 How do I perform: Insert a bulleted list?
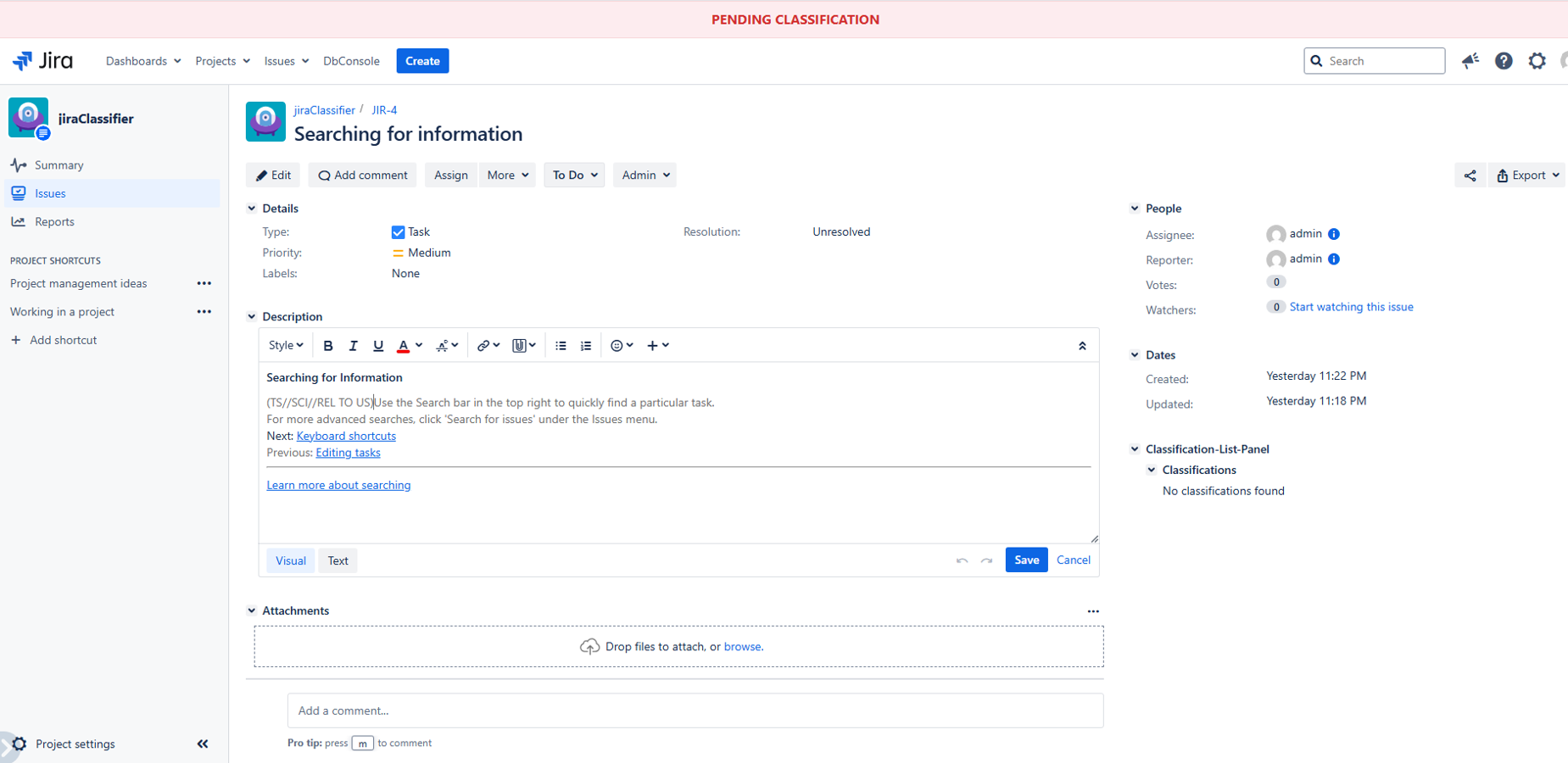(560, 345)
